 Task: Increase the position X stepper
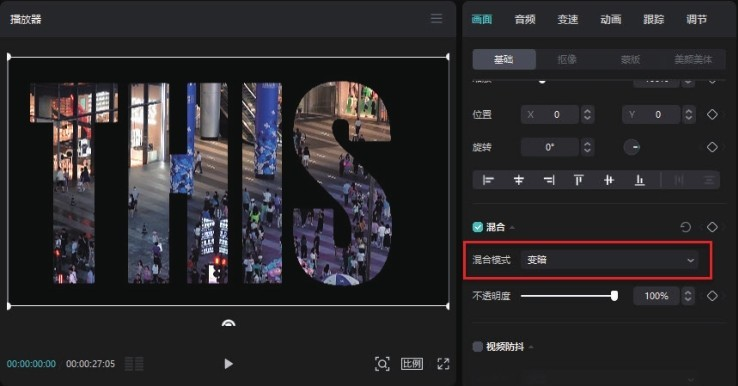pos(587,111)
